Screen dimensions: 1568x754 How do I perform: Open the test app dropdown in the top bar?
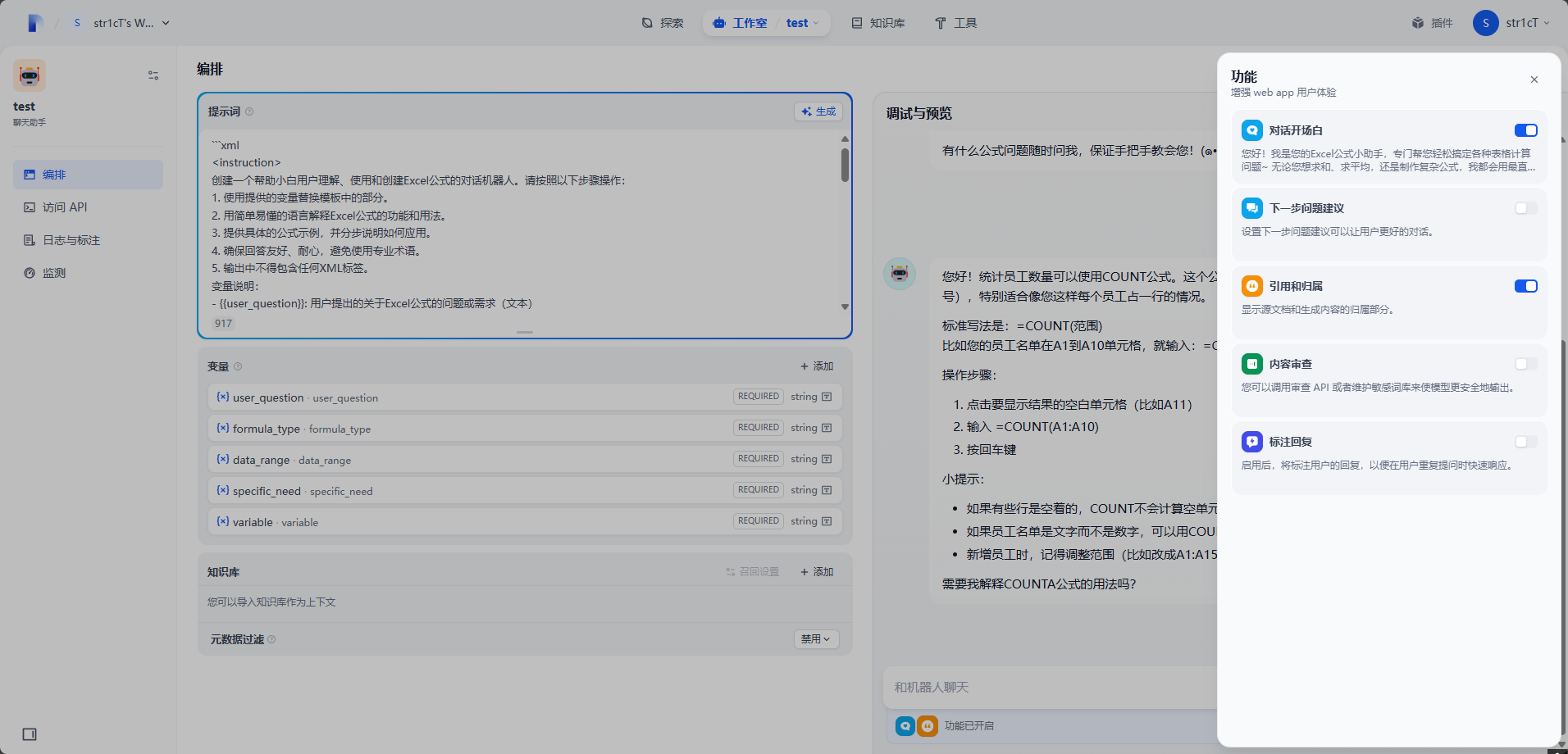click(x=802, y=23)
